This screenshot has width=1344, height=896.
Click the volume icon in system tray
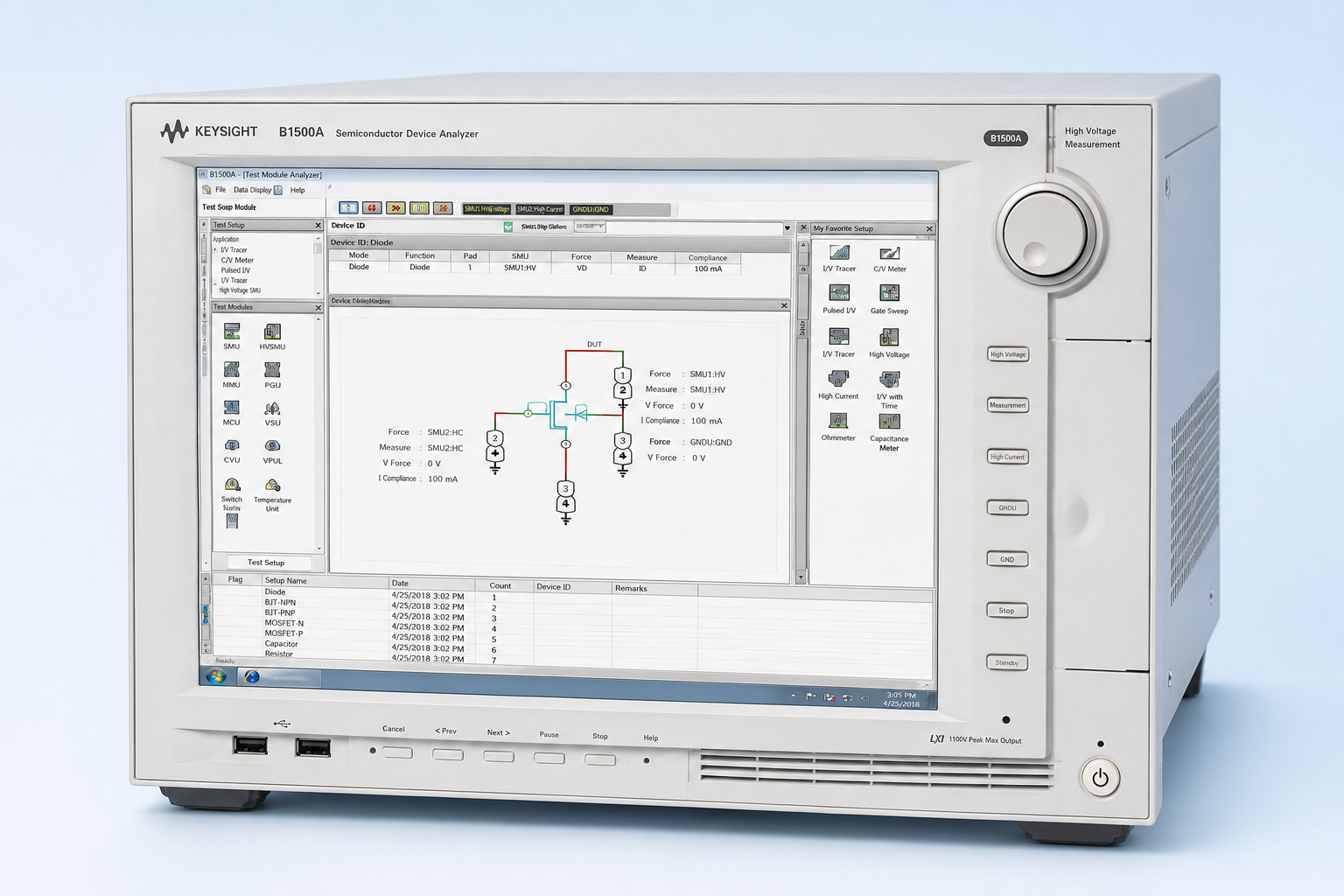tap(864, 698)
